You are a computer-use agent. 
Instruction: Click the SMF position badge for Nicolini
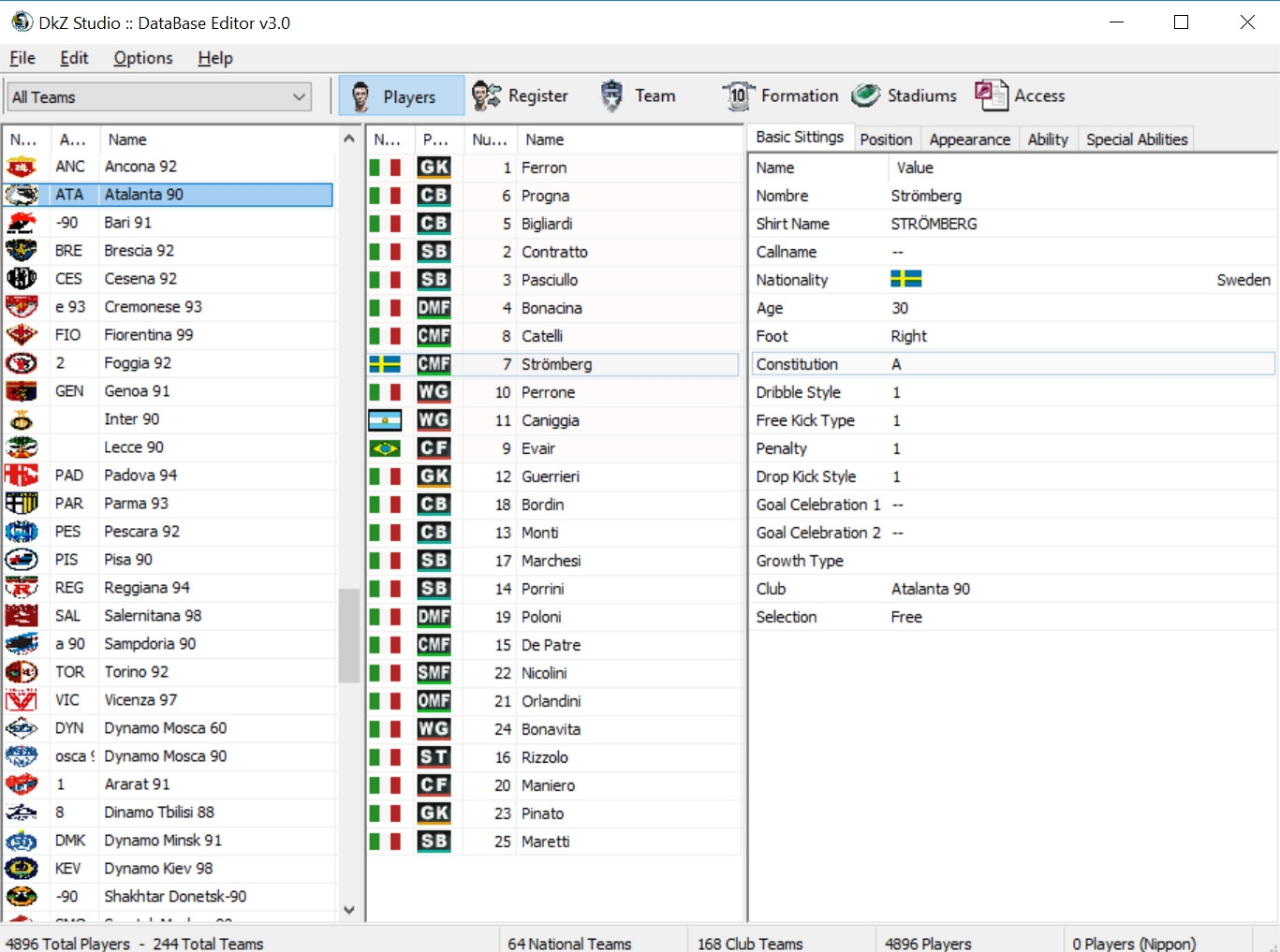(x=434, y=673)
